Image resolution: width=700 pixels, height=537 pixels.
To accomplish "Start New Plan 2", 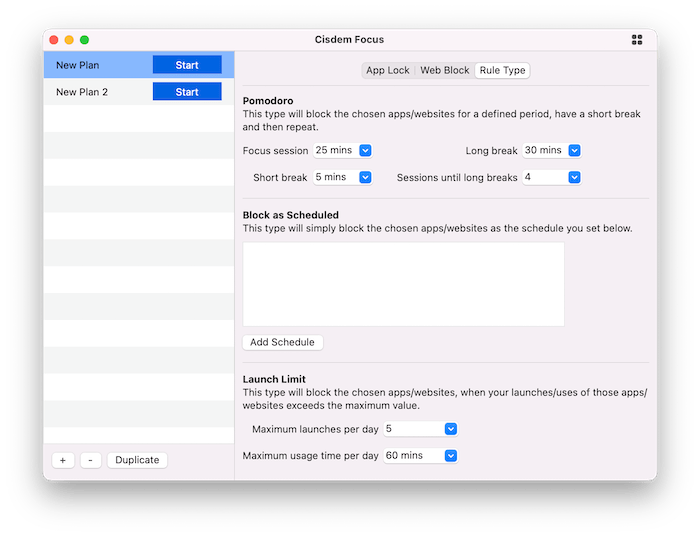I will pyautogui.click(x=187, y=92).
